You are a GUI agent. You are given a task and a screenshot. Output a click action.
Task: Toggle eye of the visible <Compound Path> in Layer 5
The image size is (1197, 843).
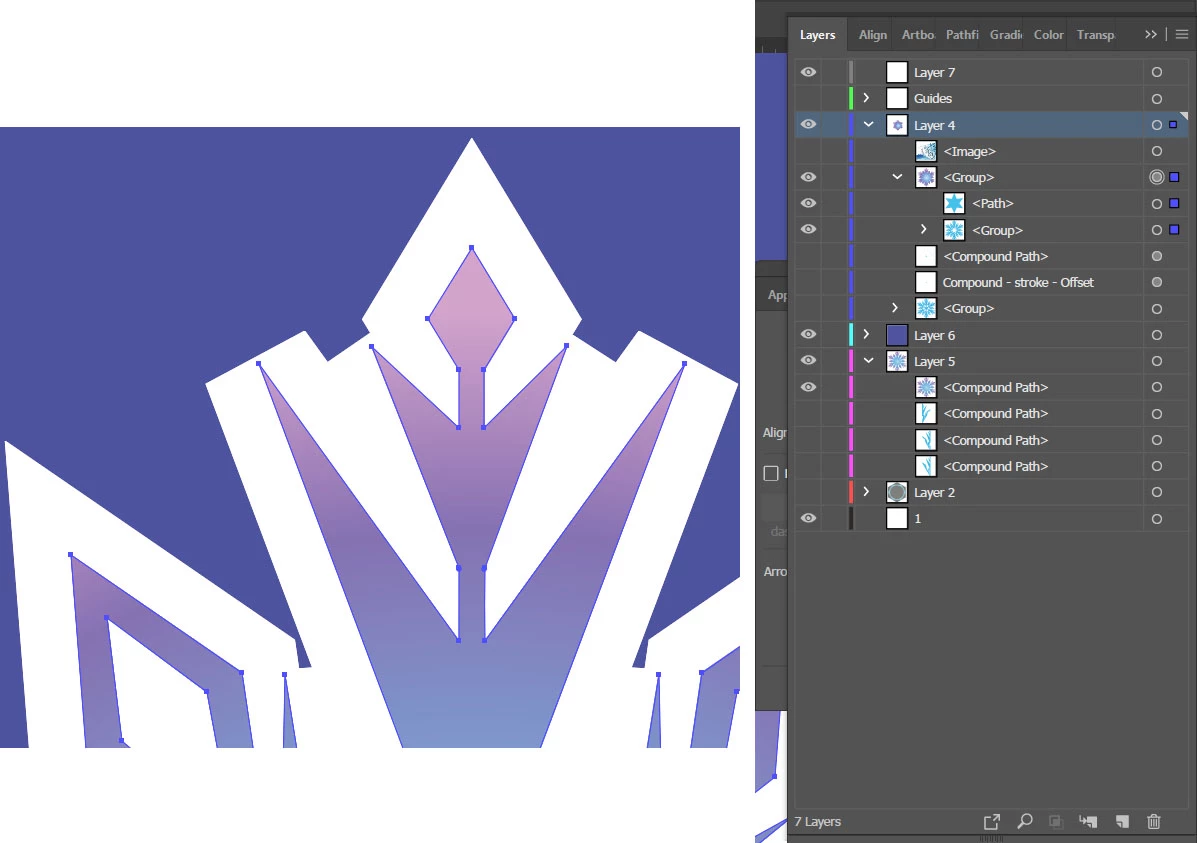pos(808,387)
